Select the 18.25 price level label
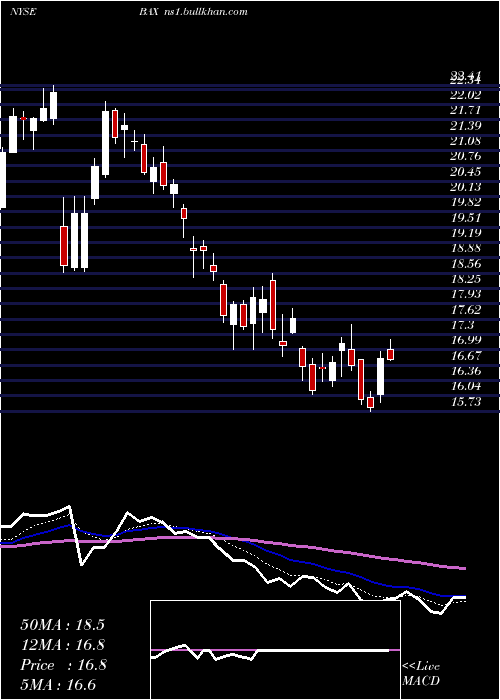500x700 pixels. tap(465, 279)
